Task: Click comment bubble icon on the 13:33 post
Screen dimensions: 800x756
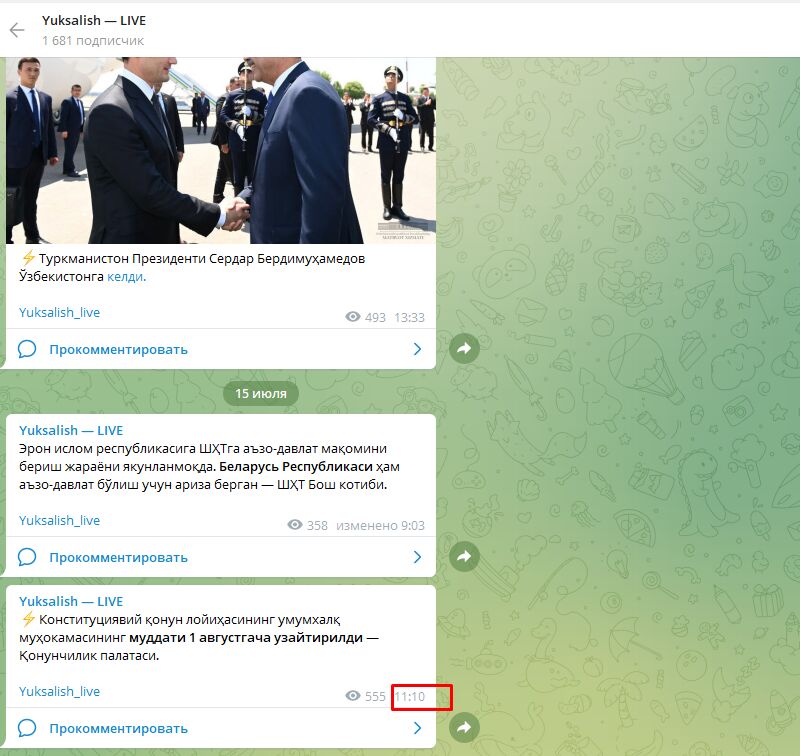Action: (27, 349)
